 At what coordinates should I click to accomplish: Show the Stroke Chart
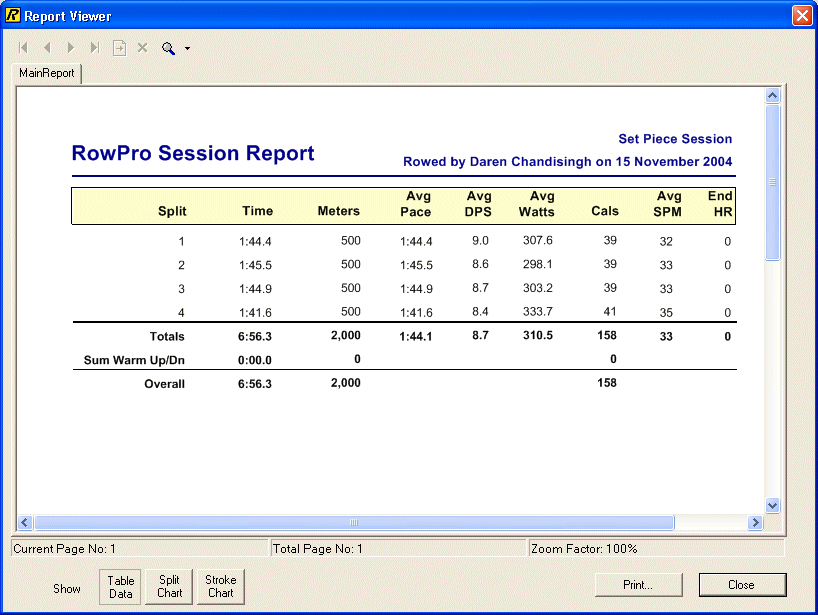(x=221, y=587)
